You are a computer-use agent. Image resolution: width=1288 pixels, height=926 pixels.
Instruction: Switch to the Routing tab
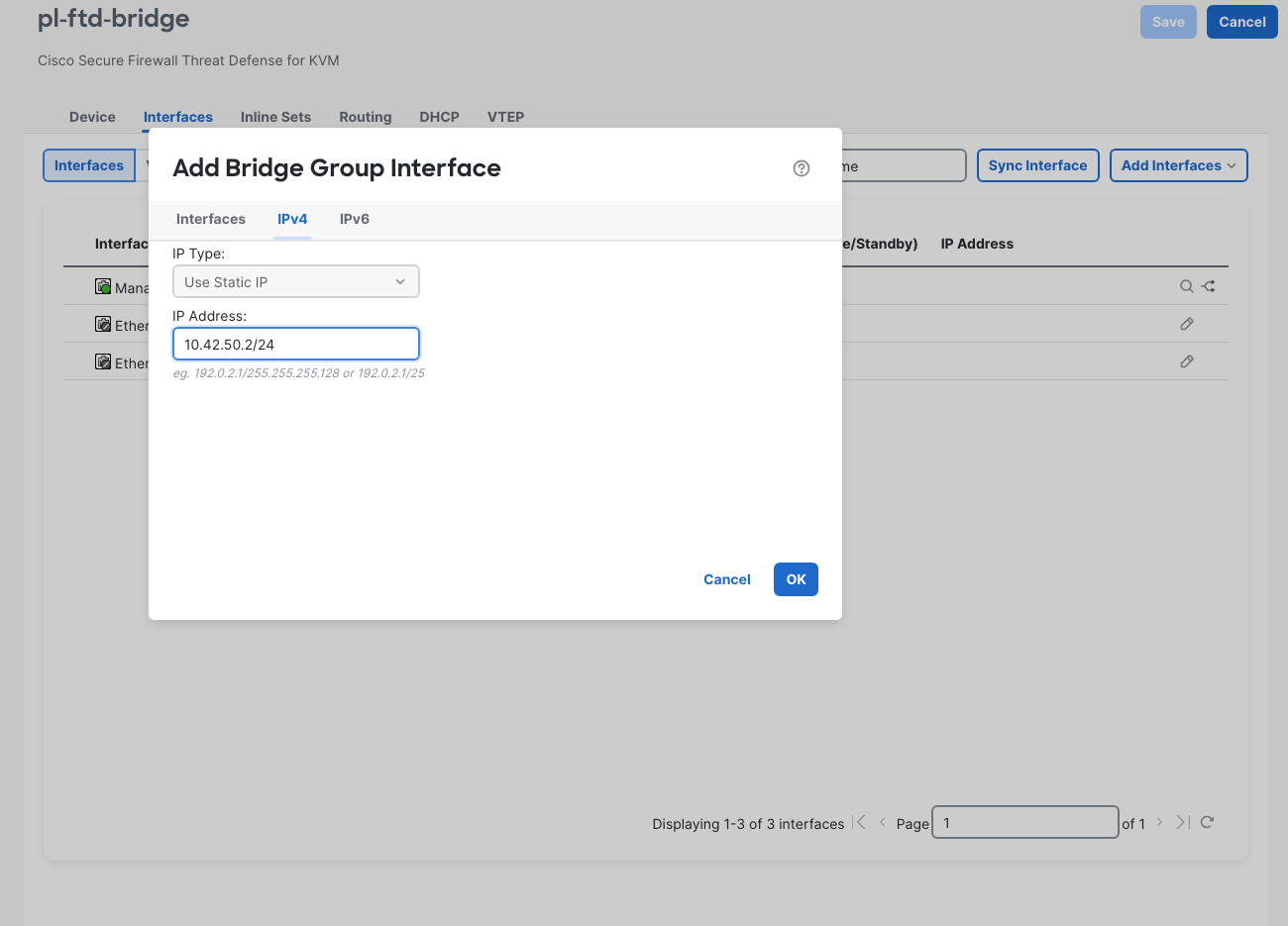pyautogui.click(x=366, y=117)
